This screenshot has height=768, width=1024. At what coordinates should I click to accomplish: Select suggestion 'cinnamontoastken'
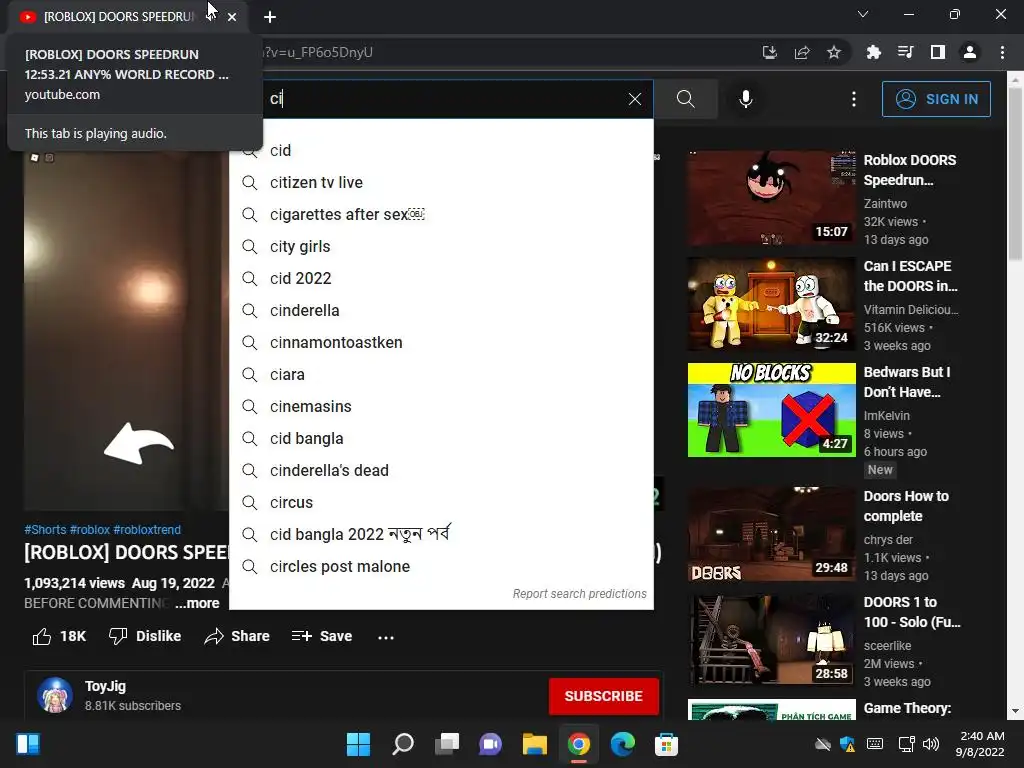pos(441,342)
